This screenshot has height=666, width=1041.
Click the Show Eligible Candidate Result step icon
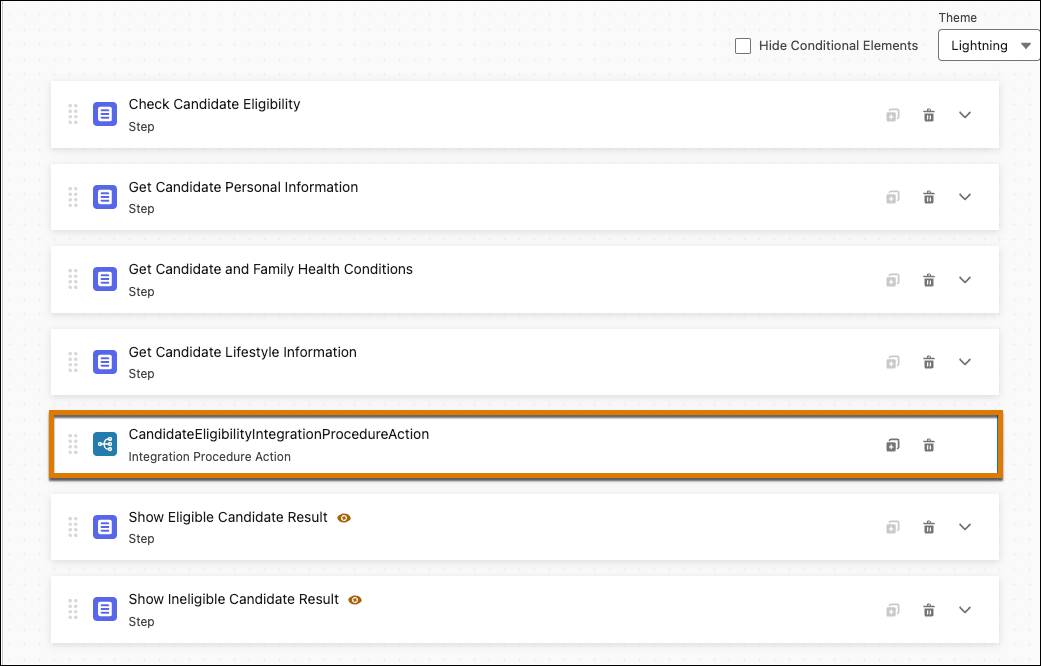pos(105,527)
